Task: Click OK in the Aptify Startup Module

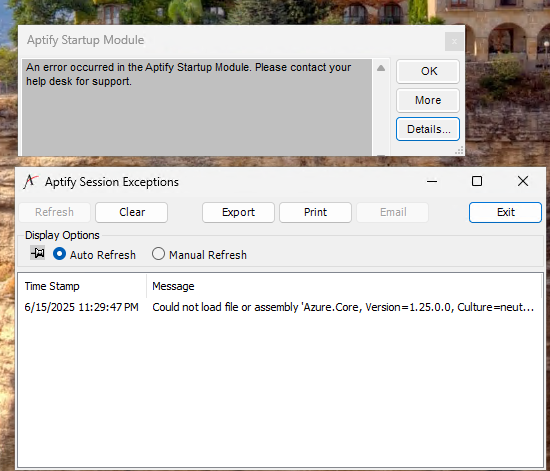Action: click(428, 71)
